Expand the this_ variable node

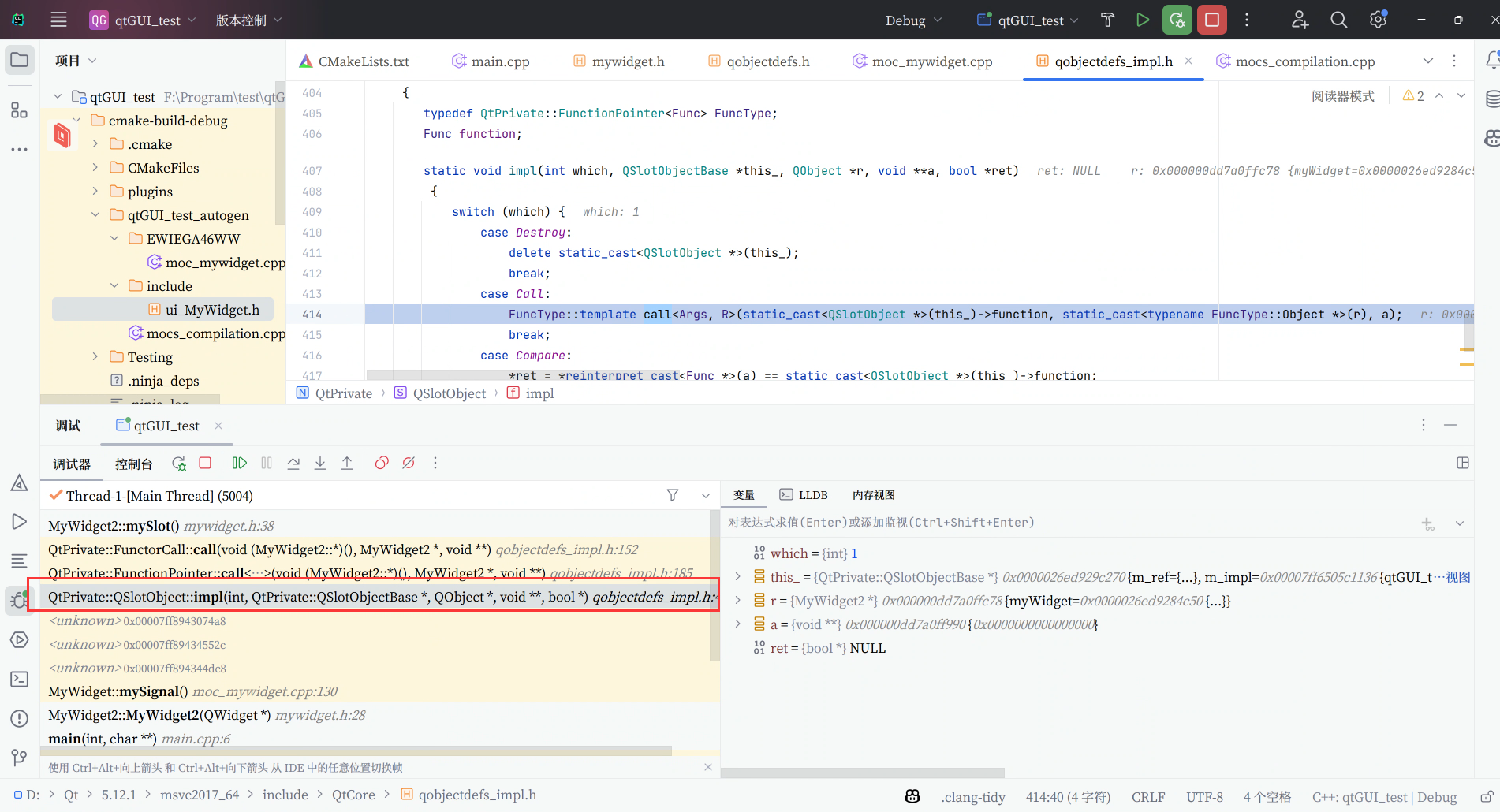tap(738, 577)
